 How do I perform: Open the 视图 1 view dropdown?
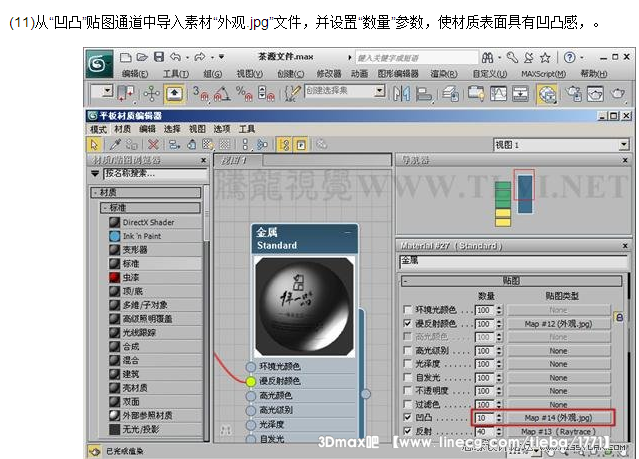coord(624,145)
